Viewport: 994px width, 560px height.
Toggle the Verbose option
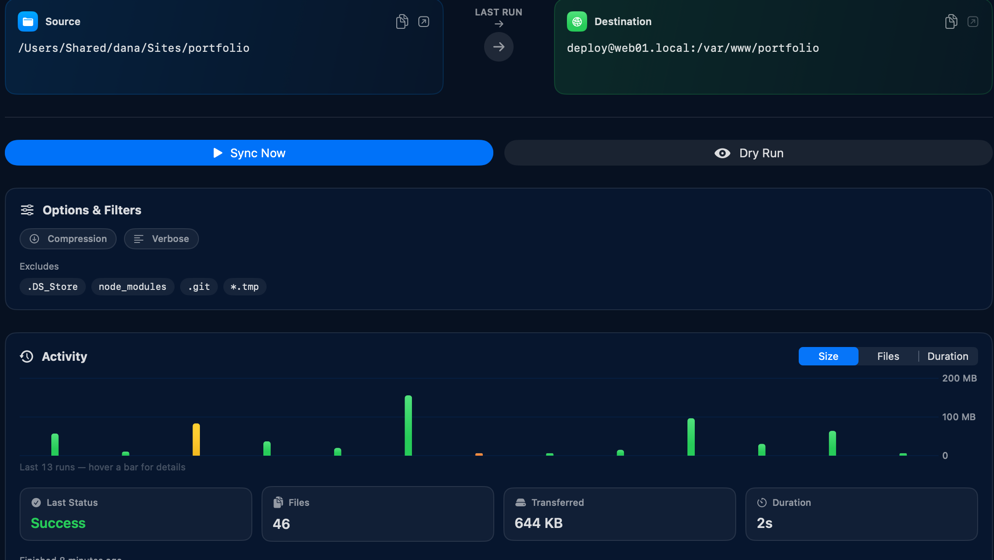pyautogui.click(x=162, y=238)
